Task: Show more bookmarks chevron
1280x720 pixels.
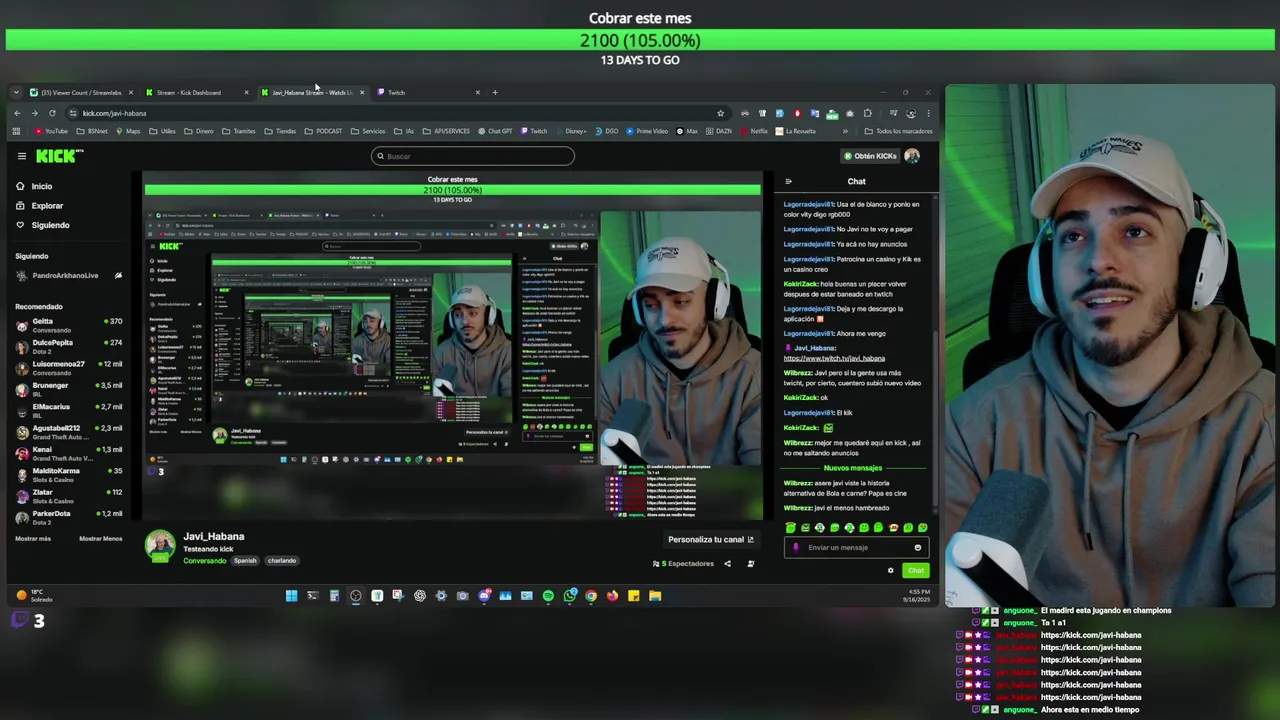Action: pyautogui.click(x=845, y=131)
